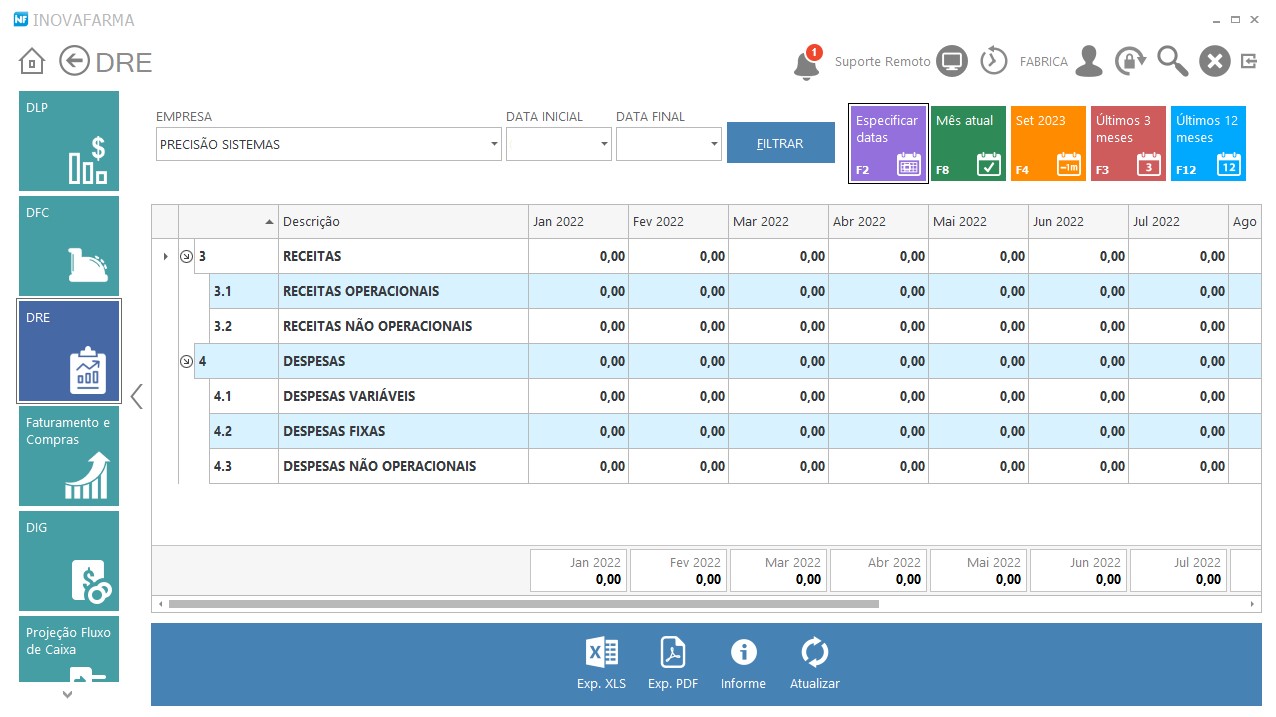Image resolution: width=1276 pixels, height=717 pixels.
Task: Open the notifications bell
Action: tap(806, 63)
